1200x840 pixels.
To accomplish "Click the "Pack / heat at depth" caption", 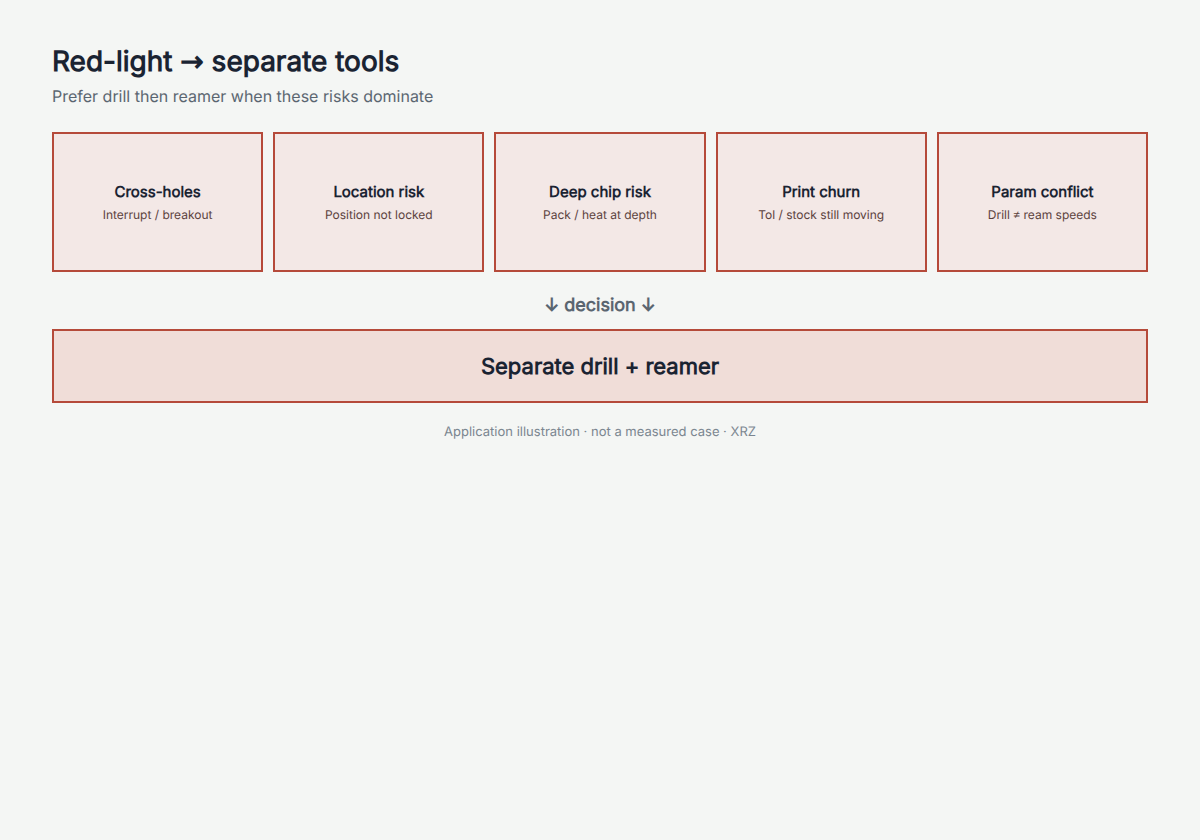I will [600, 215].
